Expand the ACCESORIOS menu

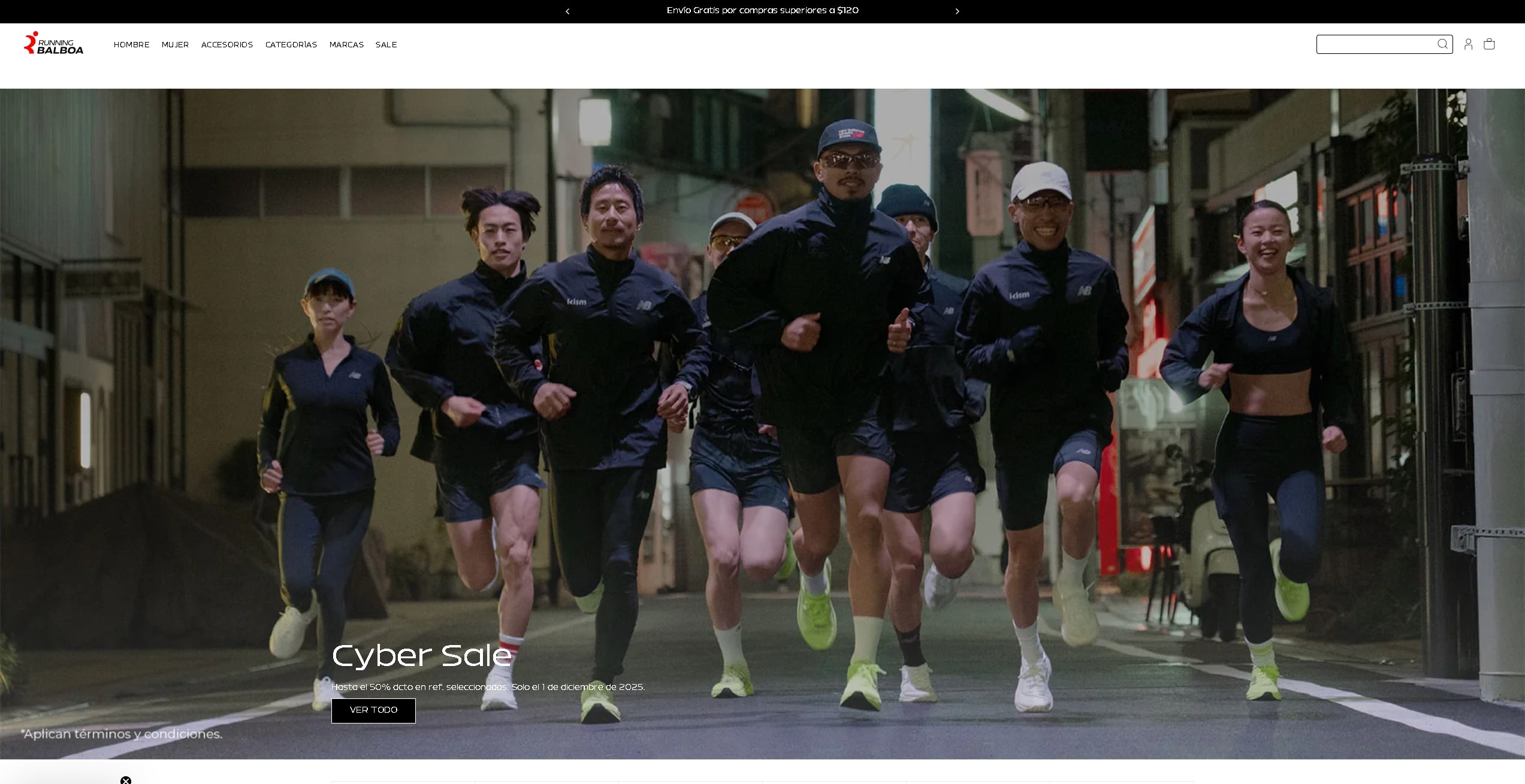pos(227,45)
